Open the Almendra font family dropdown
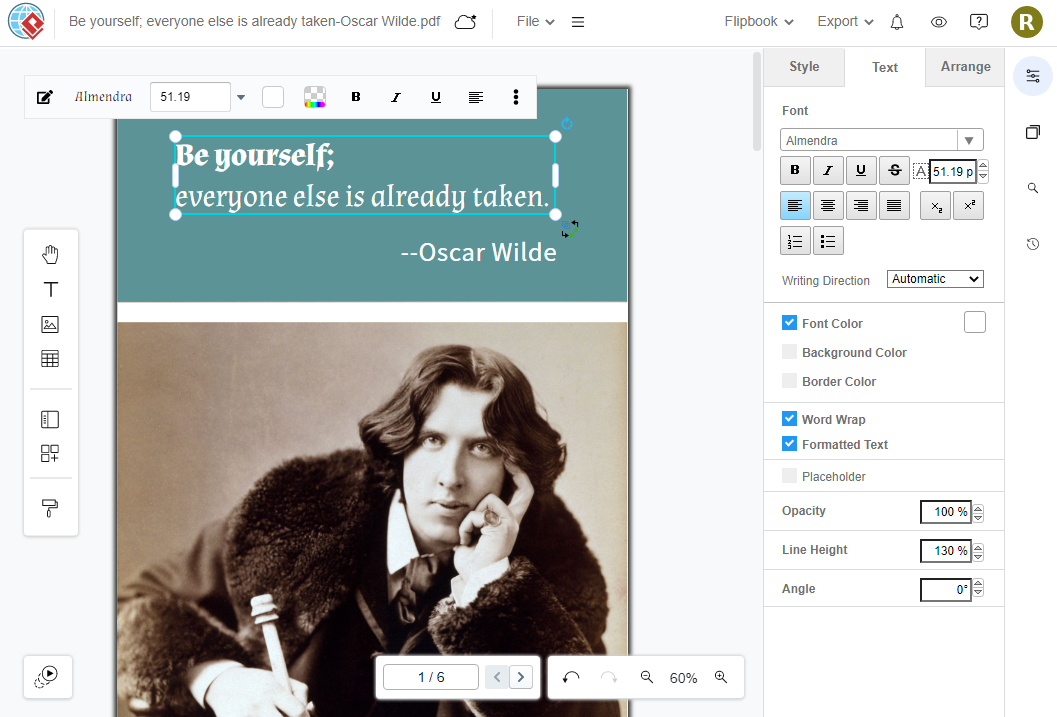 [x=881, y=141]
